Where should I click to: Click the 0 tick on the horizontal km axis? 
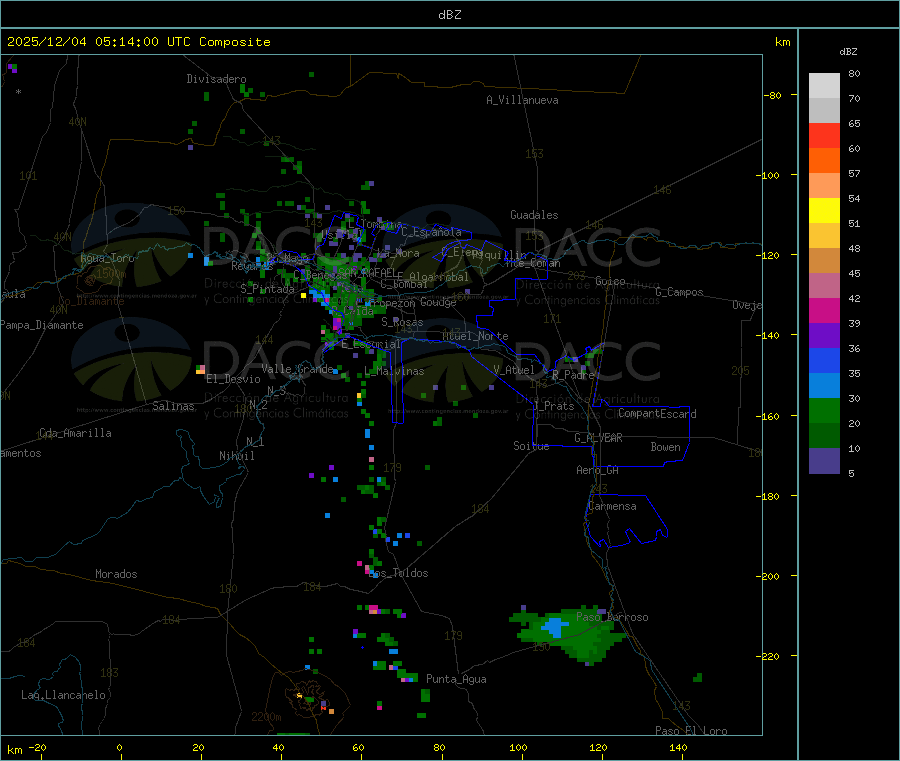119,747
